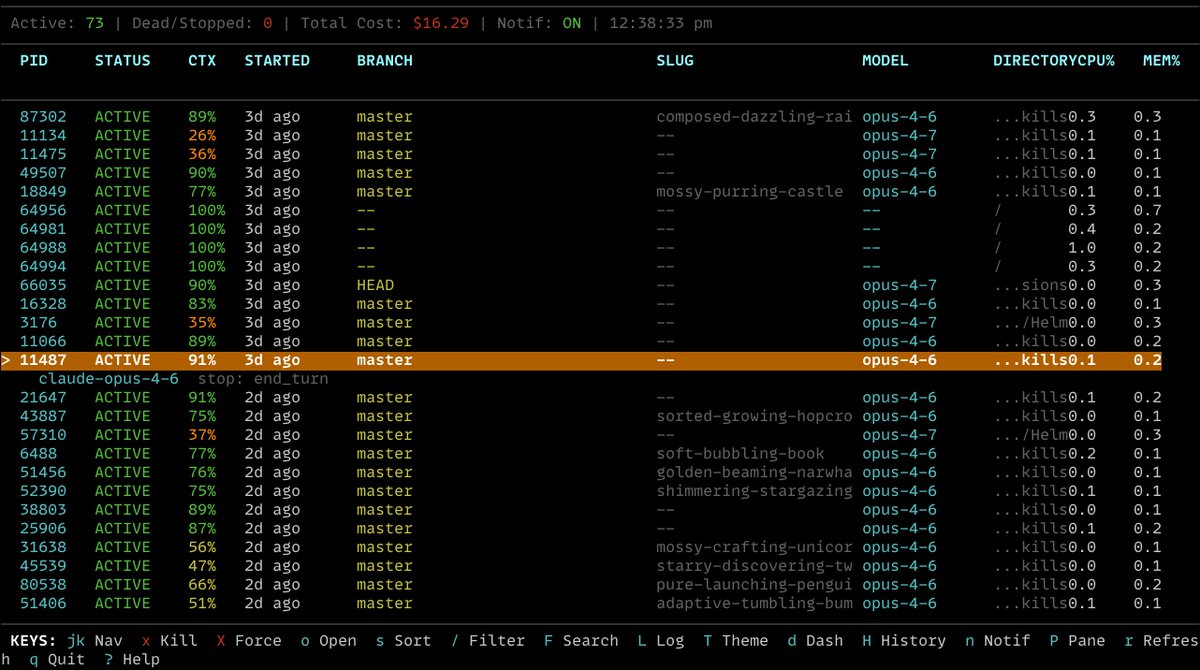Click the Active: 73 counter
This screenshot has width=1200, height=670.
[x=57, y=22]
